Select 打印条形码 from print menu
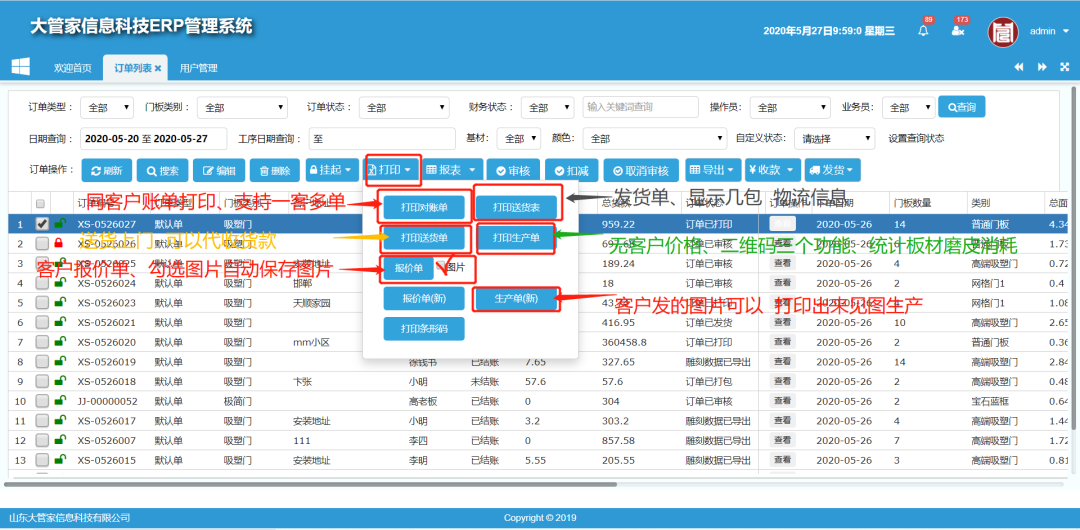This screenshot has width=1080, height=530. (424, 328)
